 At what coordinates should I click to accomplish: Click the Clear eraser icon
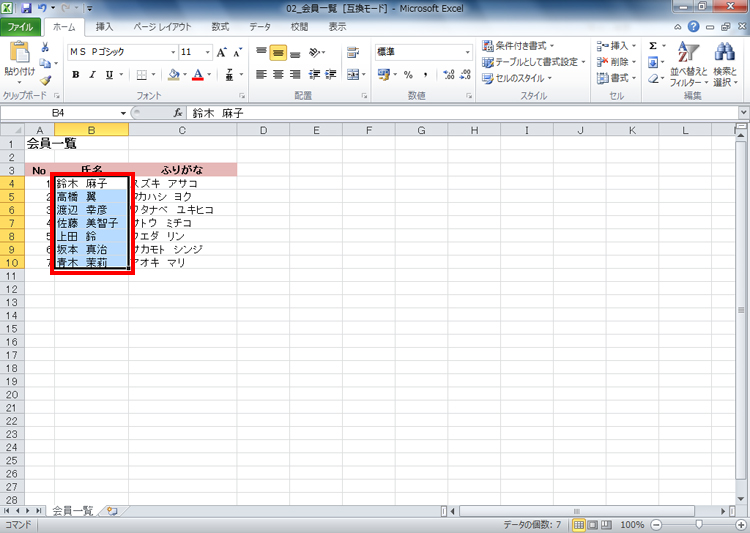653,78
